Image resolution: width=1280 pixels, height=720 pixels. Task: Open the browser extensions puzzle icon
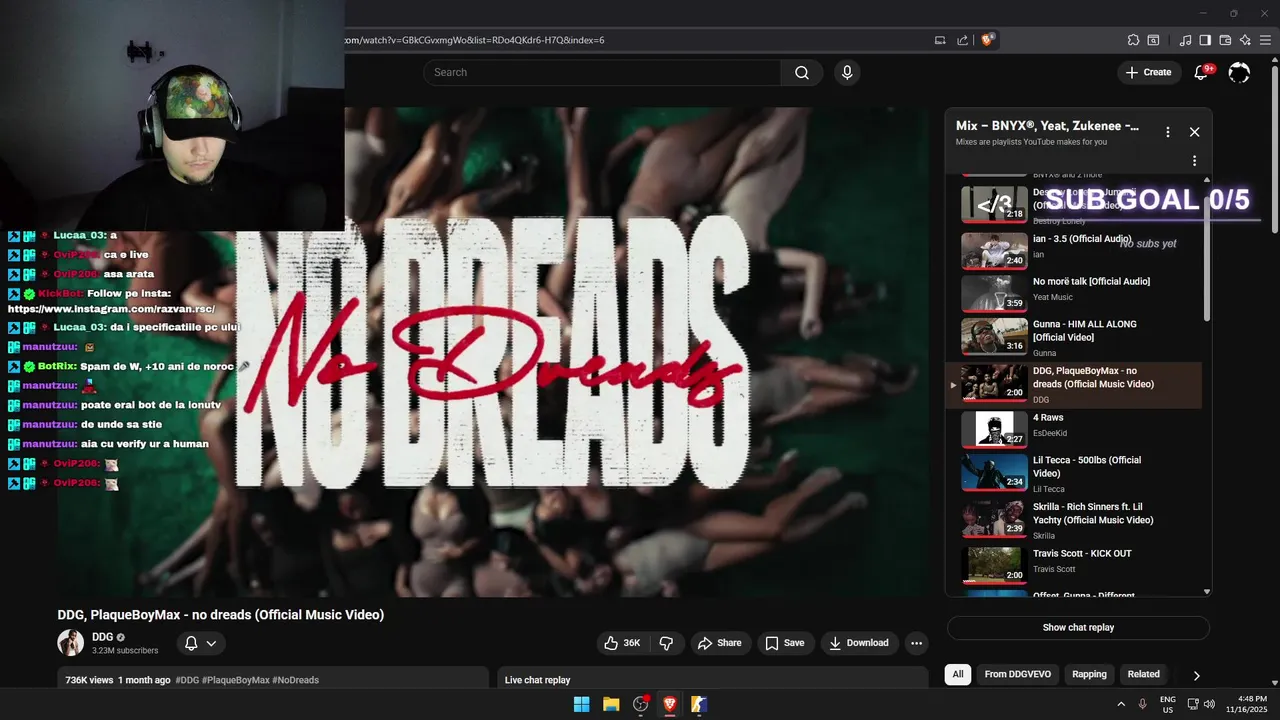point(1133,40)
